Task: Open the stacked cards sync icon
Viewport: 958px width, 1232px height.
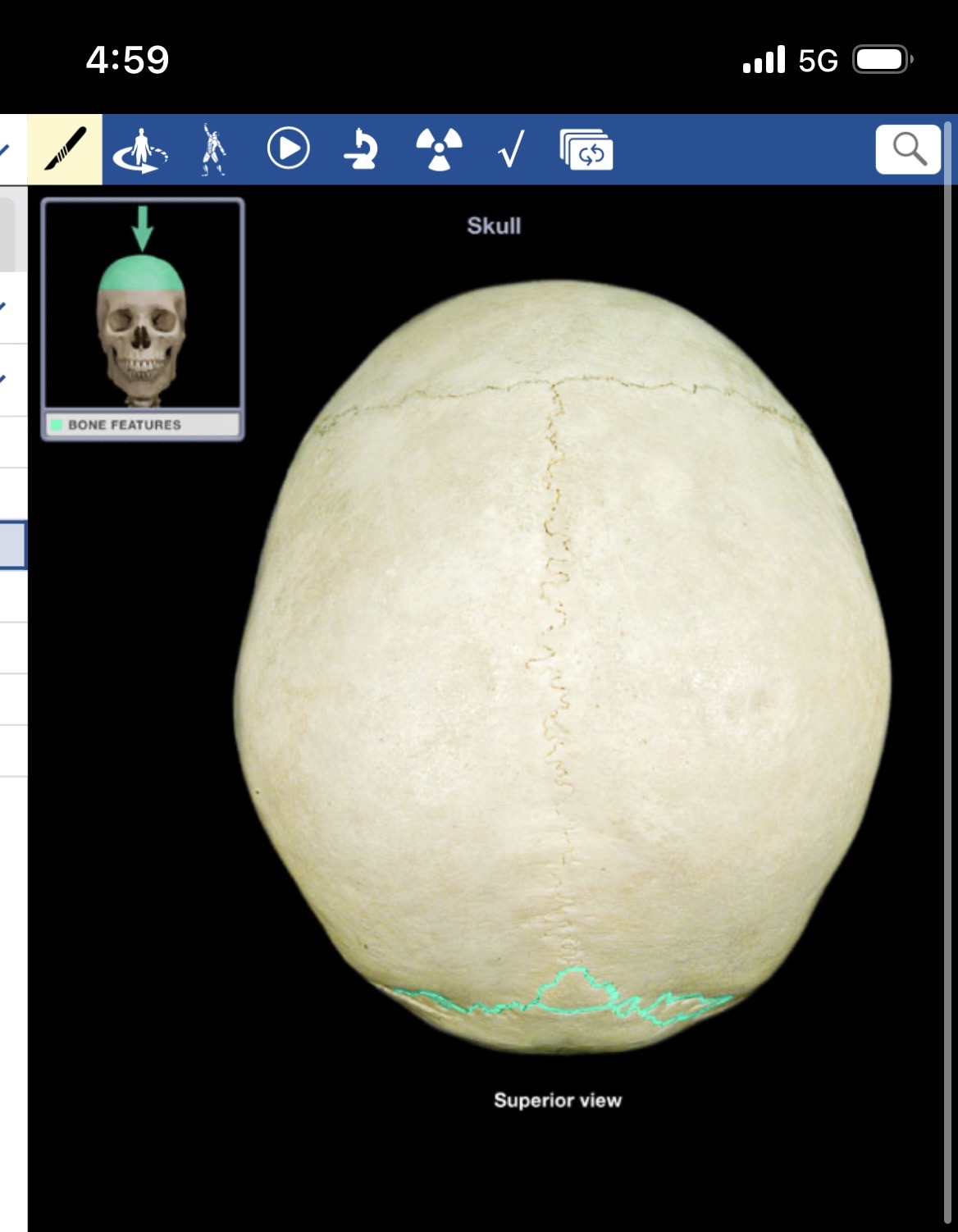Action: [x=586, y=150]
